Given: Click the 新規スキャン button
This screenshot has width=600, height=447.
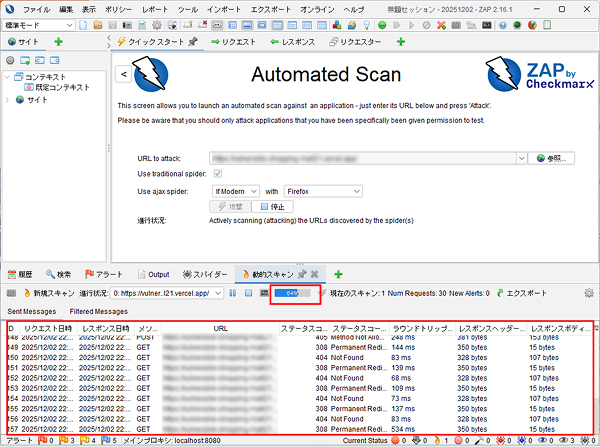Looking at the screenshot, I should pos(49,293).
